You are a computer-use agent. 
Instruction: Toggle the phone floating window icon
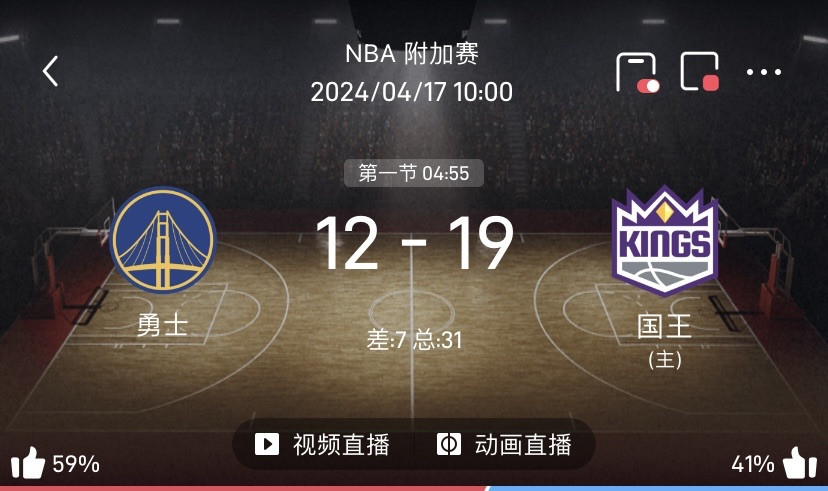tap(637, 72)
